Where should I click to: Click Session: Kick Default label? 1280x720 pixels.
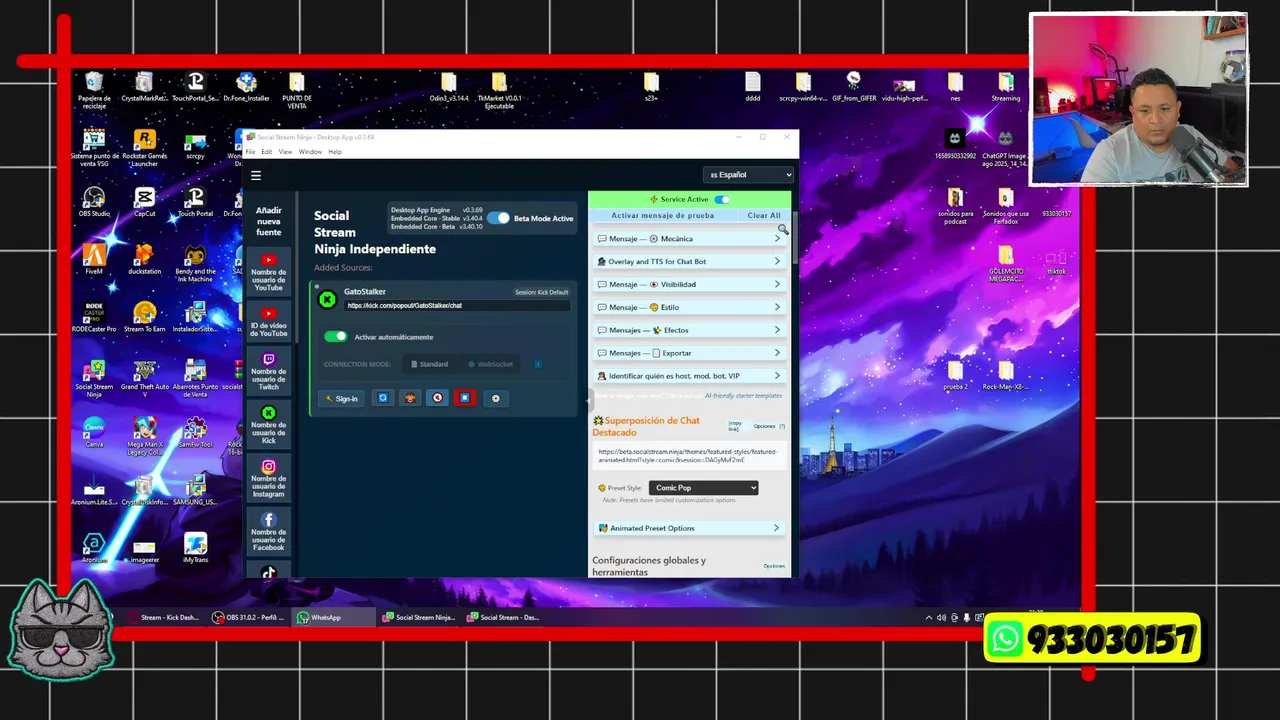pyautogui.click(x=541, y=292)
